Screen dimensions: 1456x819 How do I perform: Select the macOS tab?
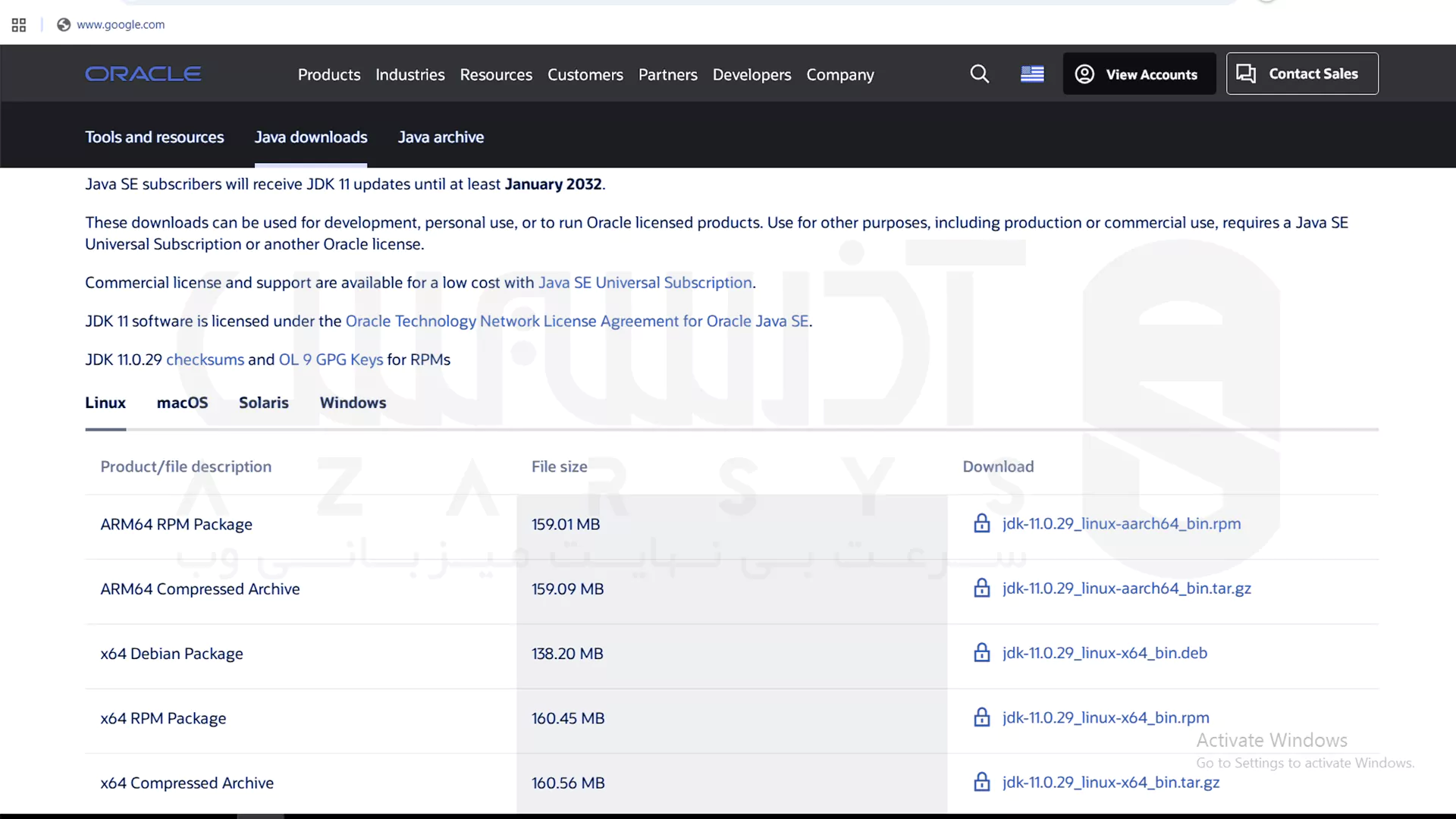182,403
